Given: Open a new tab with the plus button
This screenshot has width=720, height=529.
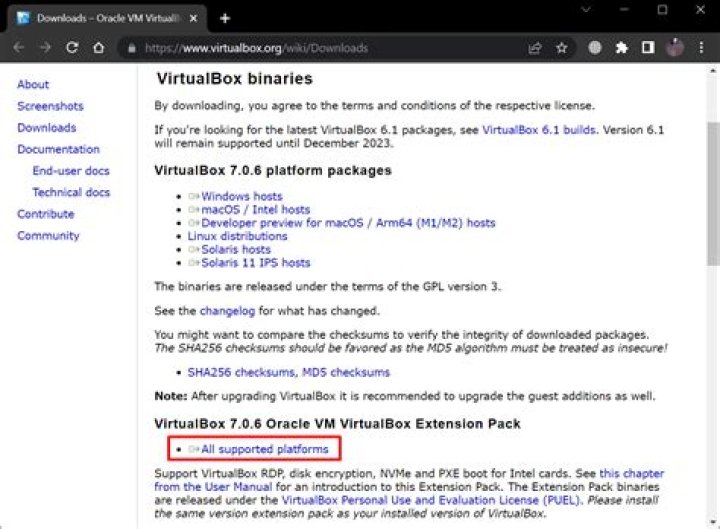Looking at the screenshot, I should (x=225, y=18).
